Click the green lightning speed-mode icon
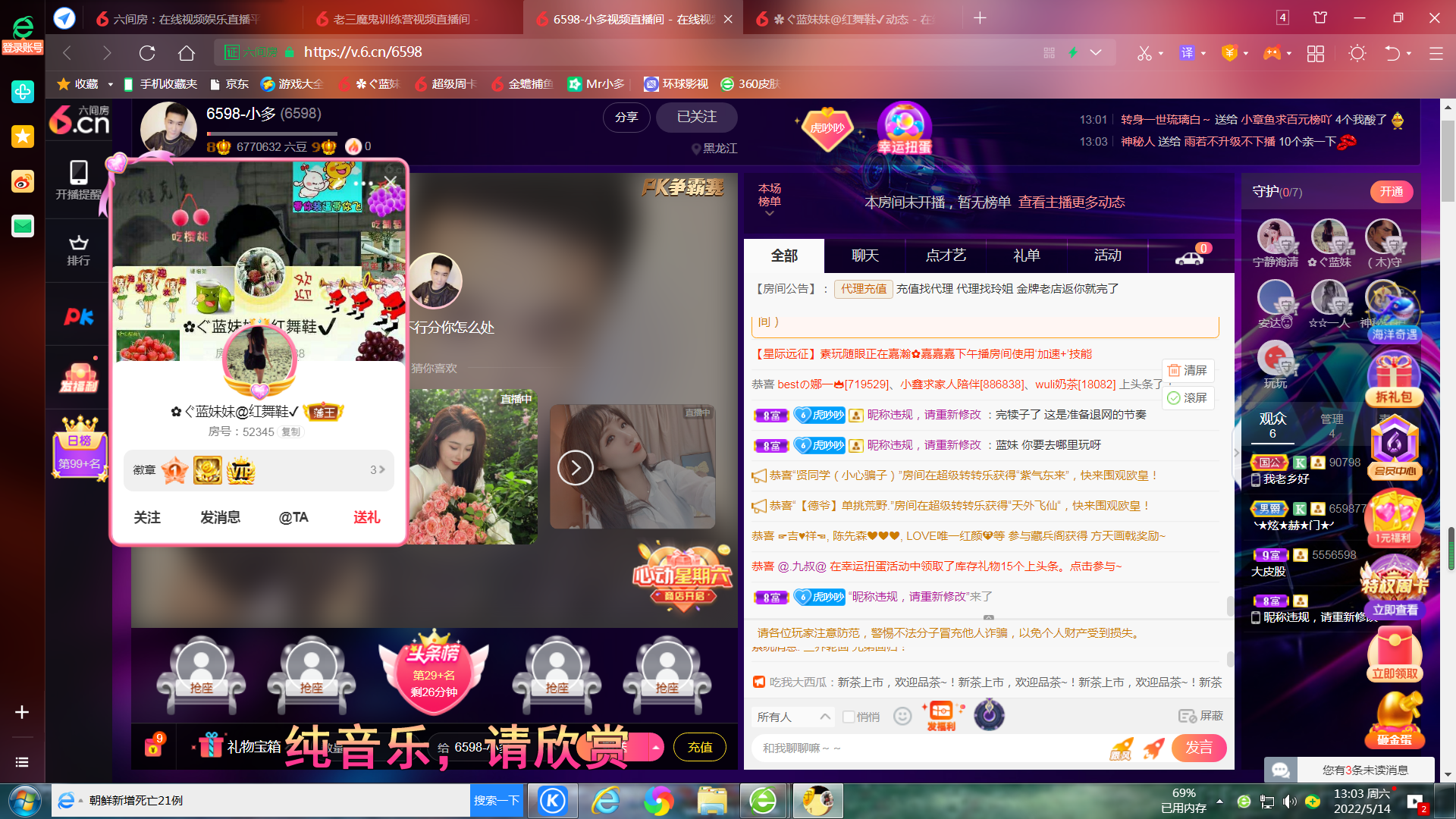The width and height of the screenshot is (1456, 819). coord(1072,52)
